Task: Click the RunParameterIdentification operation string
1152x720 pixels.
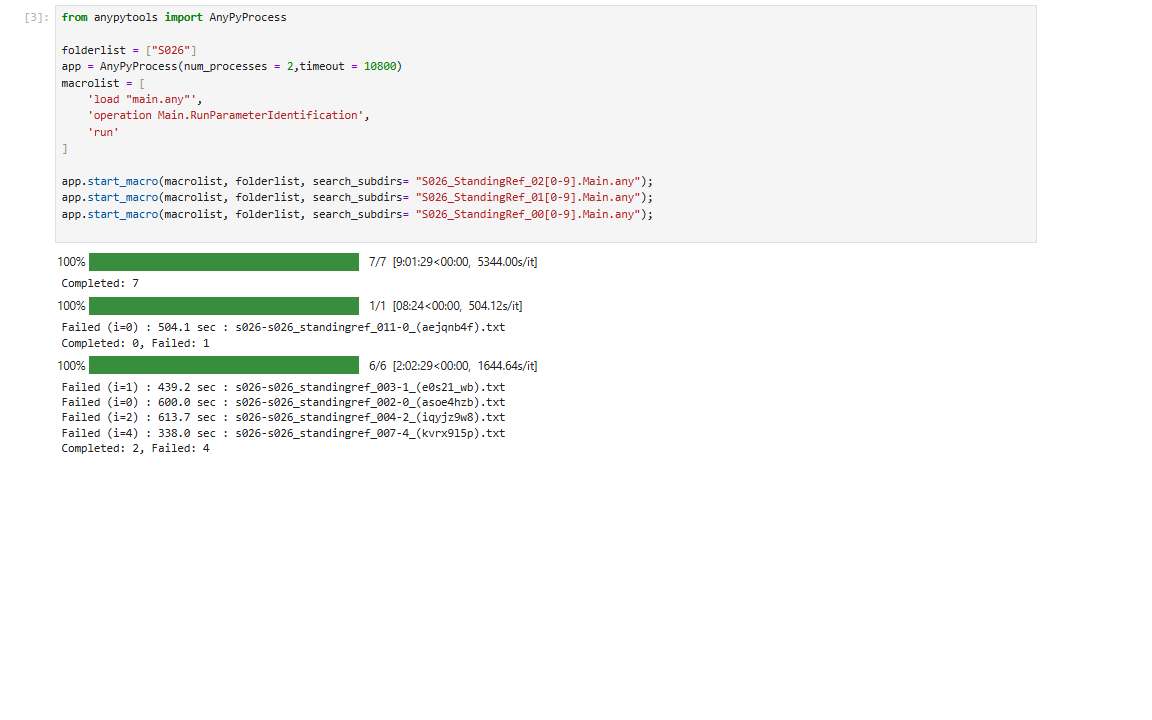Action: (226, 115)
